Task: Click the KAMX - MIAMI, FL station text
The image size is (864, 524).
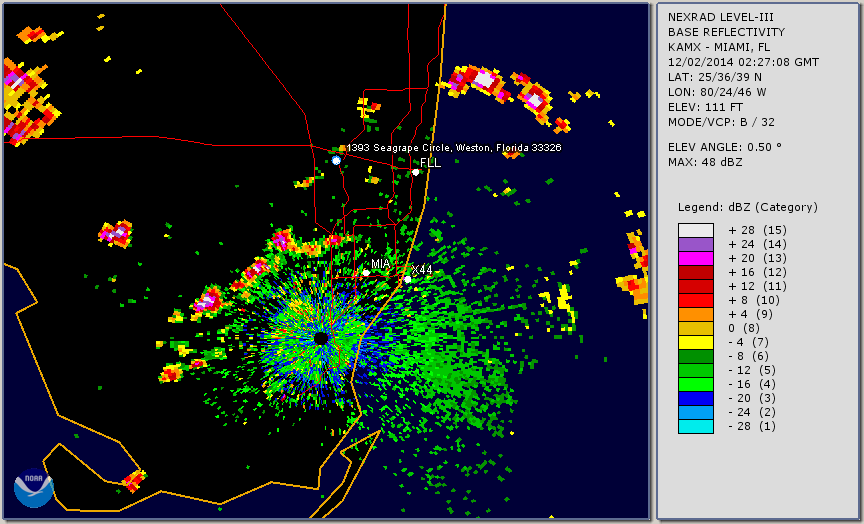Action: click(x=719, y=47)
